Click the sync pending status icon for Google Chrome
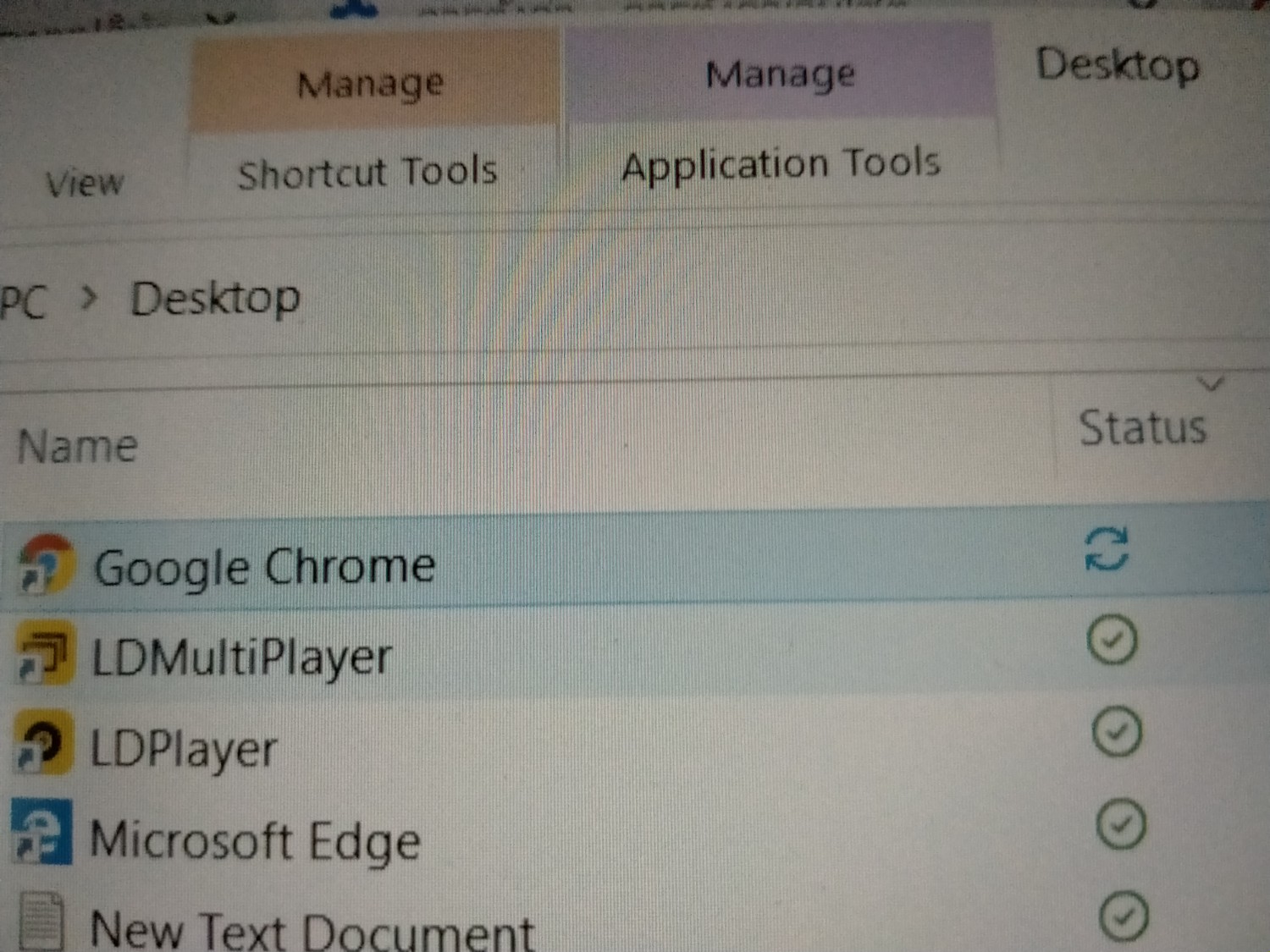The image size is (1270, 952). click(1107, 549)
